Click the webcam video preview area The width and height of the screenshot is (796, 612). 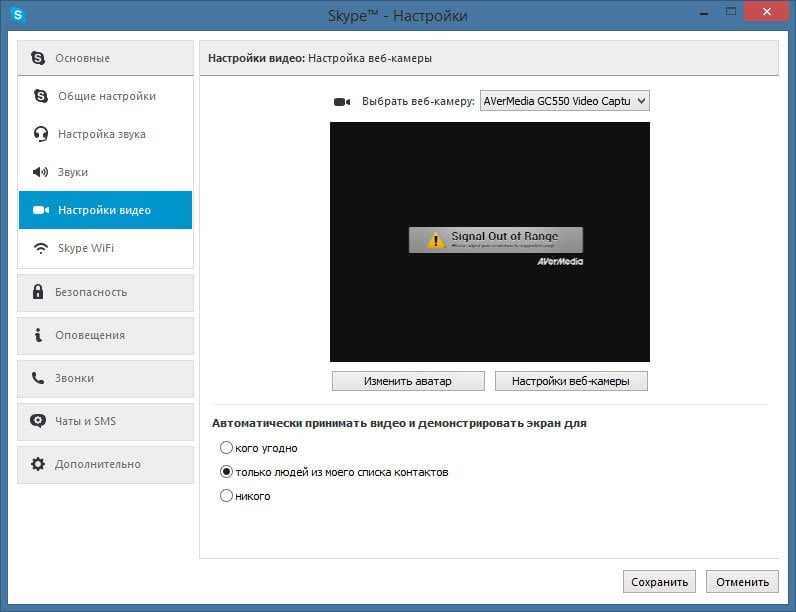[490, 242]
